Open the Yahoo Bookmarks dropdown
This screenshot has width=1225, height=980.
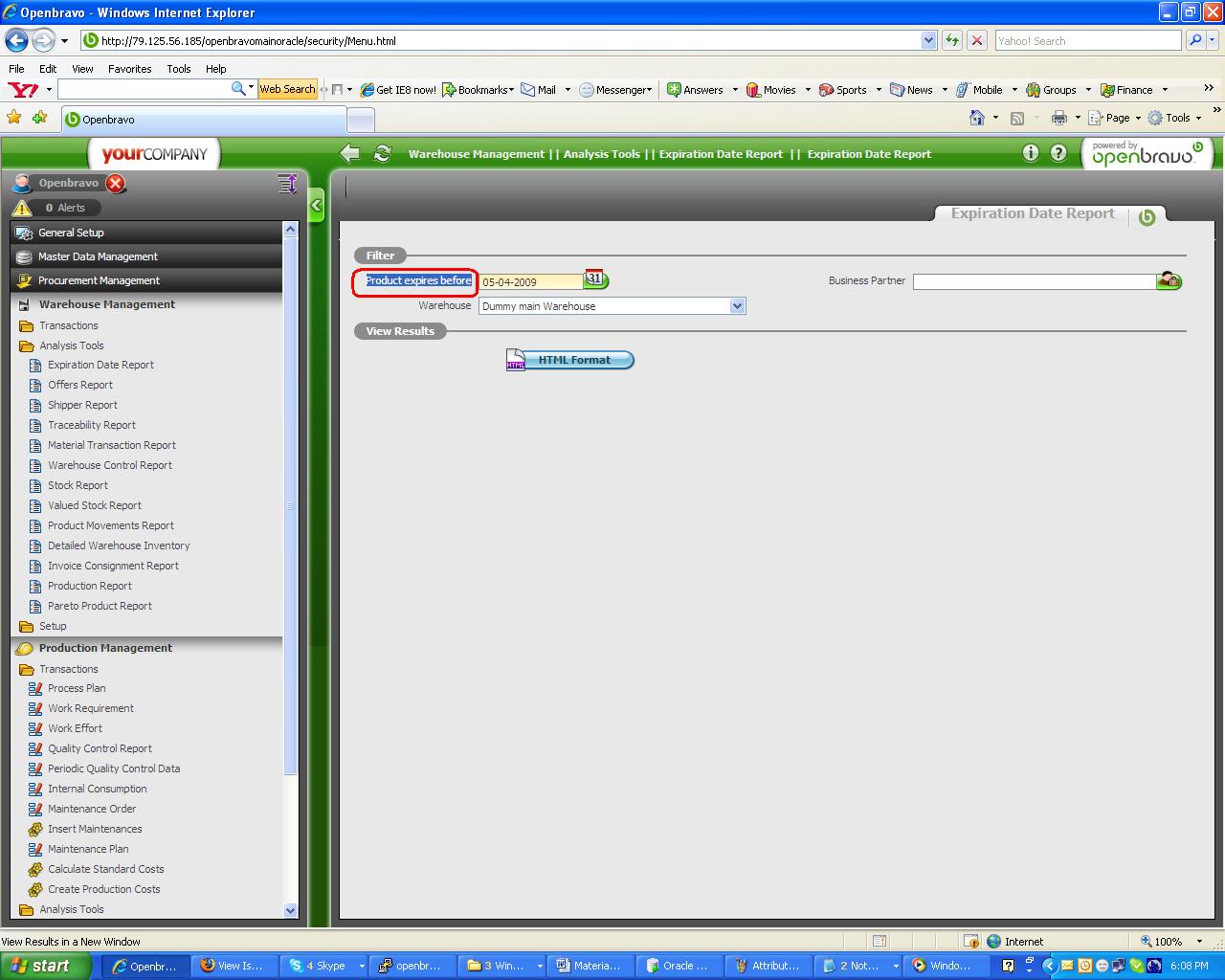tap(479, 89)
